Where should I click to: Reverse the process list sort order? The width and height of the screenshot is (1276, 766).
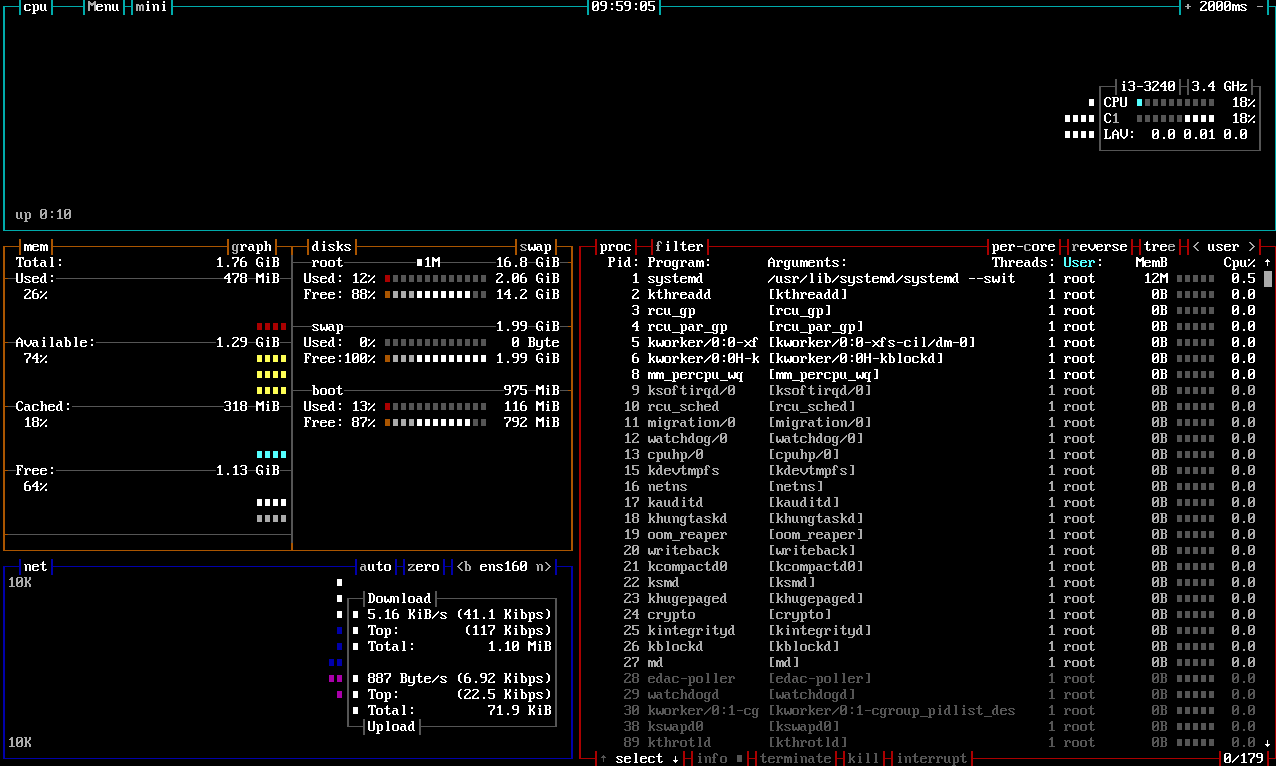pos(1097,246)
